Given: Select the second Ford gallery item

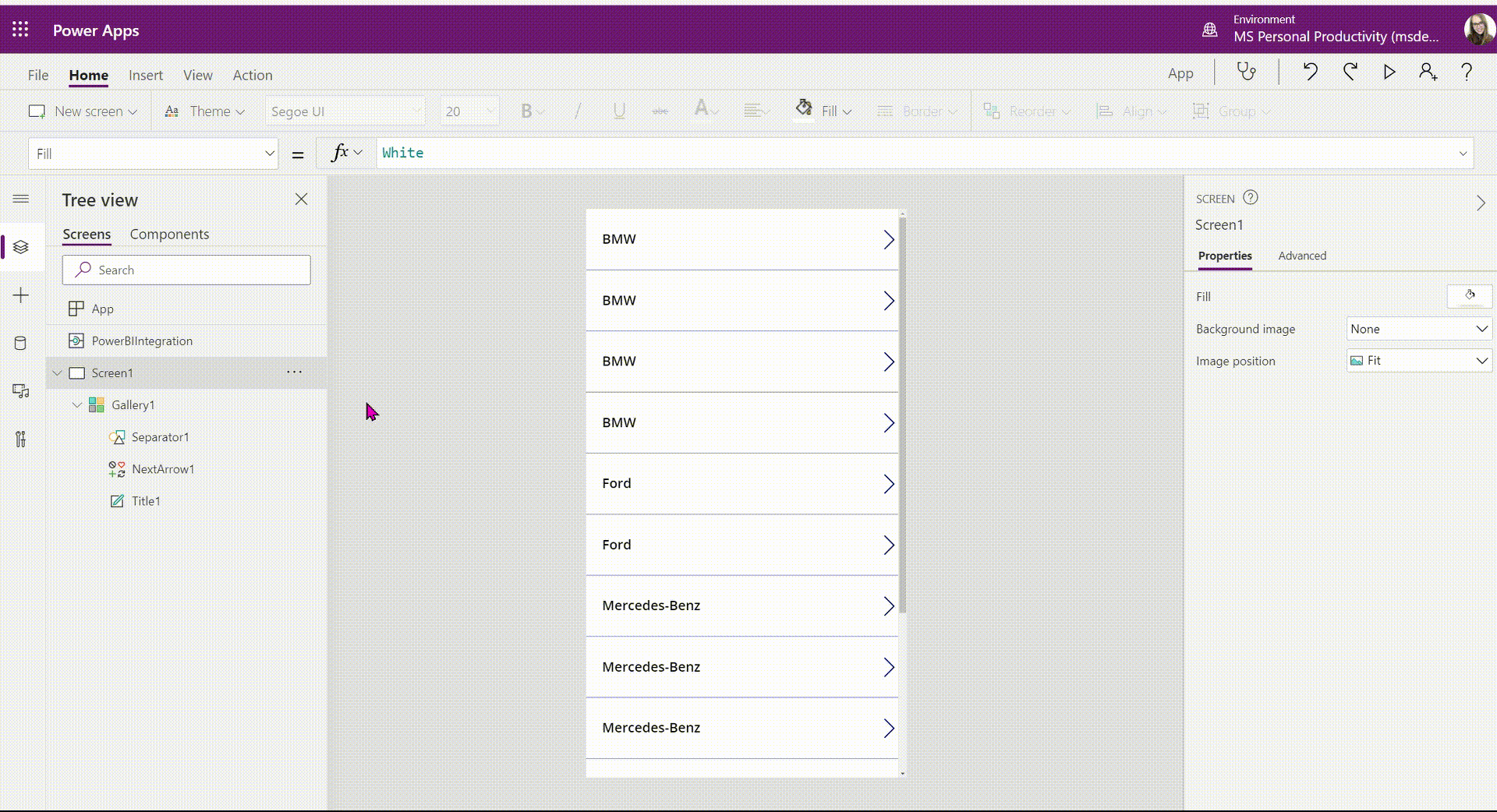Looking at the screenshot, I should 741,545.
